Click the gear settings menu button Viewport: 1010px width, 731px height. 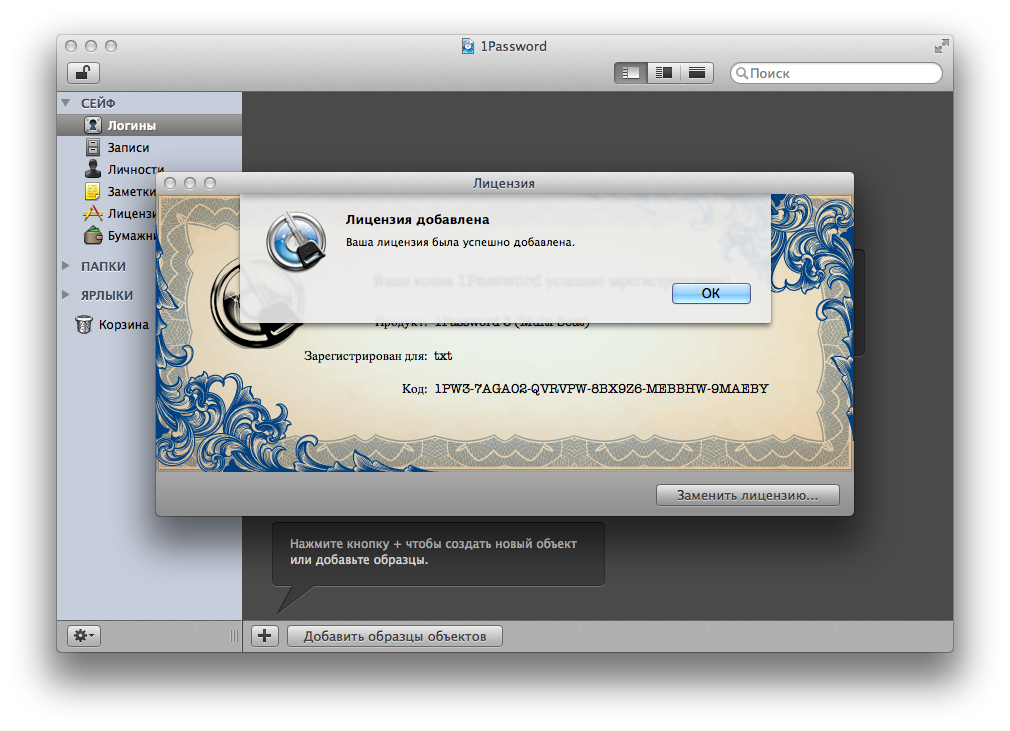pos(83,636)
